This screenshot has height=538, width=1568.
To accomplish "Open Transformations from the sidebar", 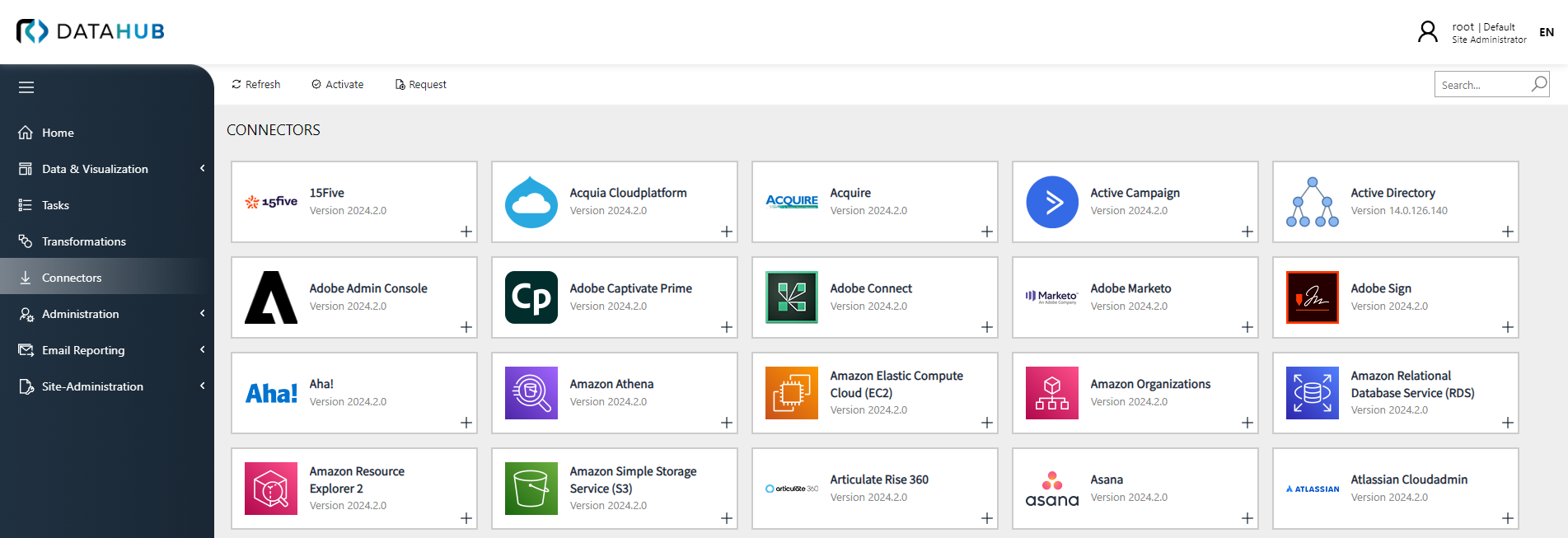I will click(x=83, y=241).
